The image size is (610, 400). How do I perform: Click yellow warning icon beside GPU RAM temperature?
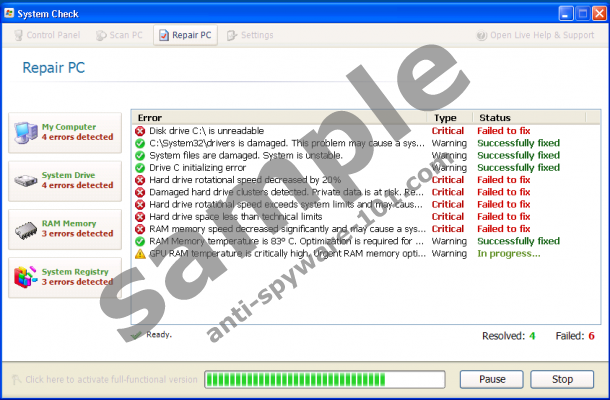140,254
